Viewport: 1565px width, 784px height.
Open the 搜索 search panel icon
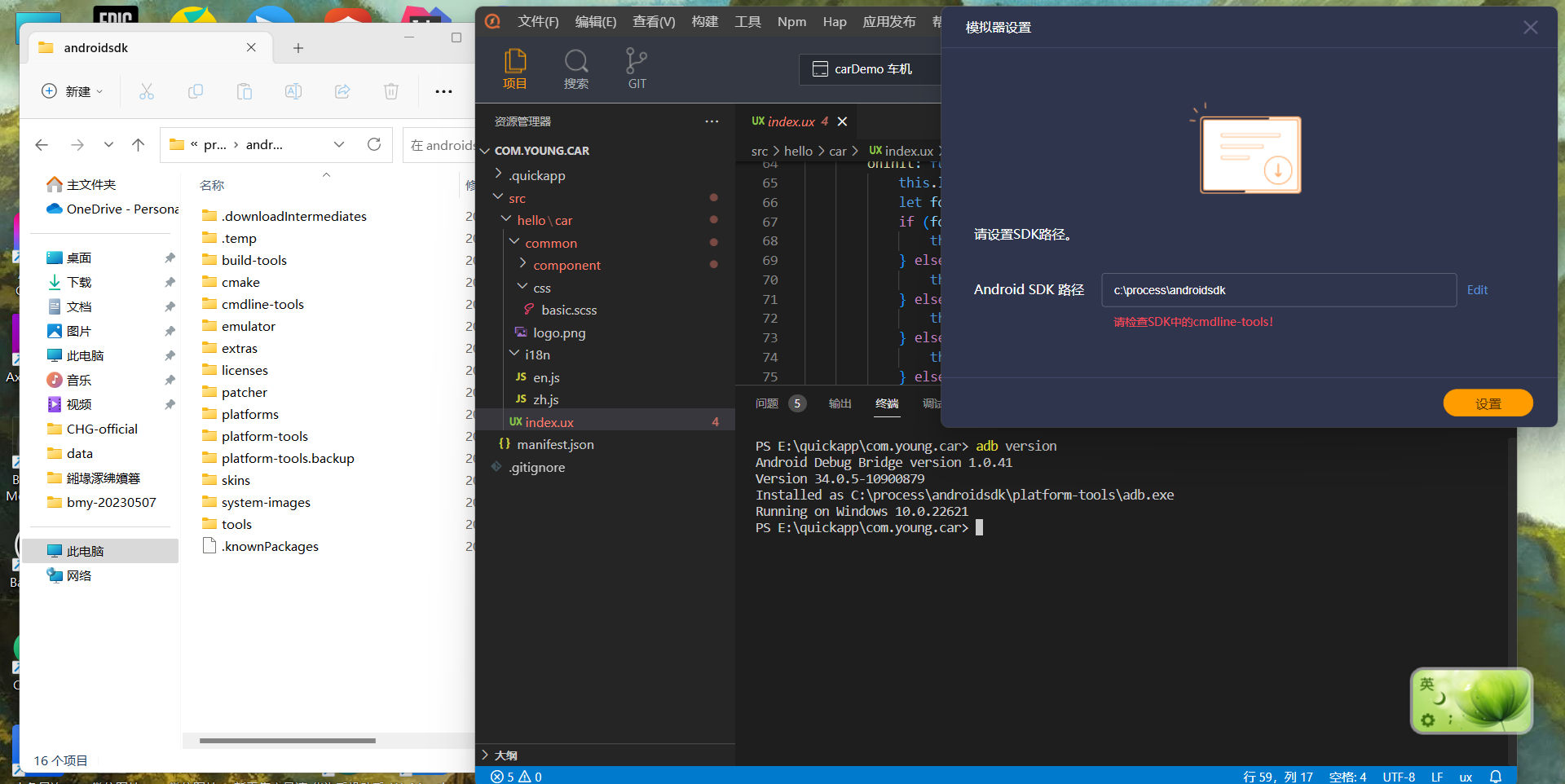(575, 68)
